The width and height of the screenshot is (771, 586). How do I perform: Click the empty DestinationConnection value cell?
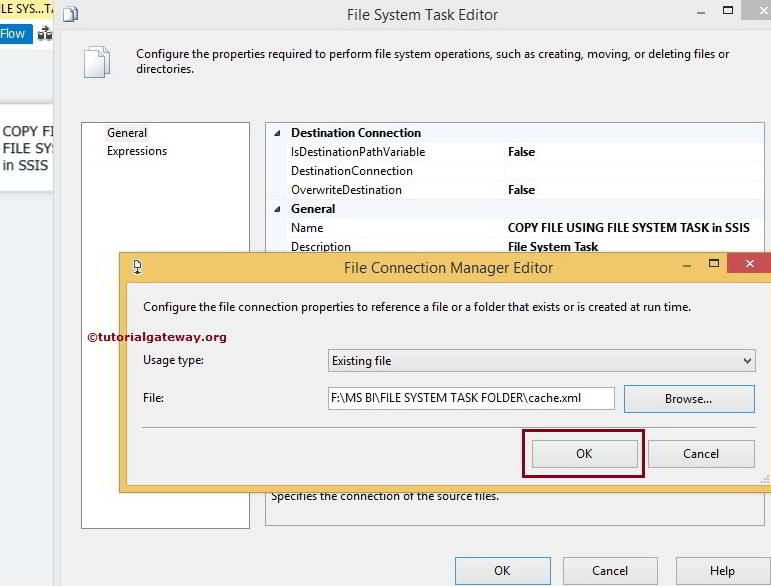coord(634,171)
